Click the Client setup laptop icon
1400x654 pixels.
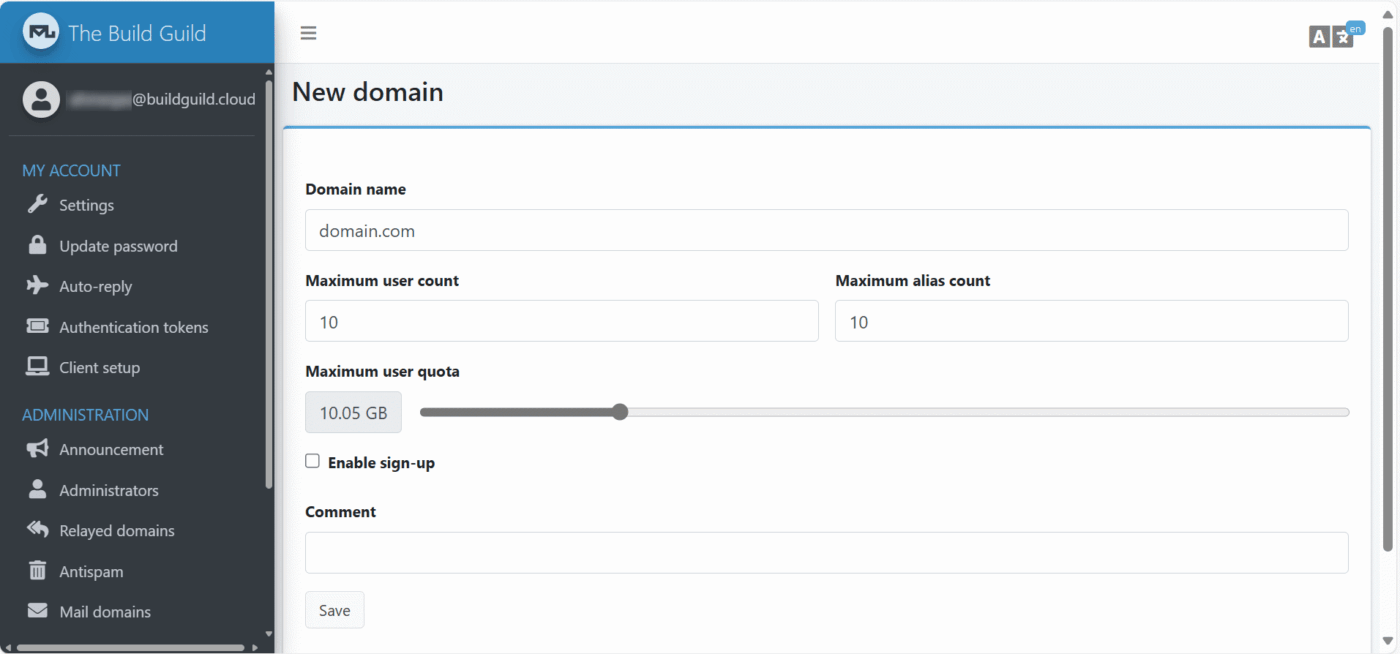[38, 367]
